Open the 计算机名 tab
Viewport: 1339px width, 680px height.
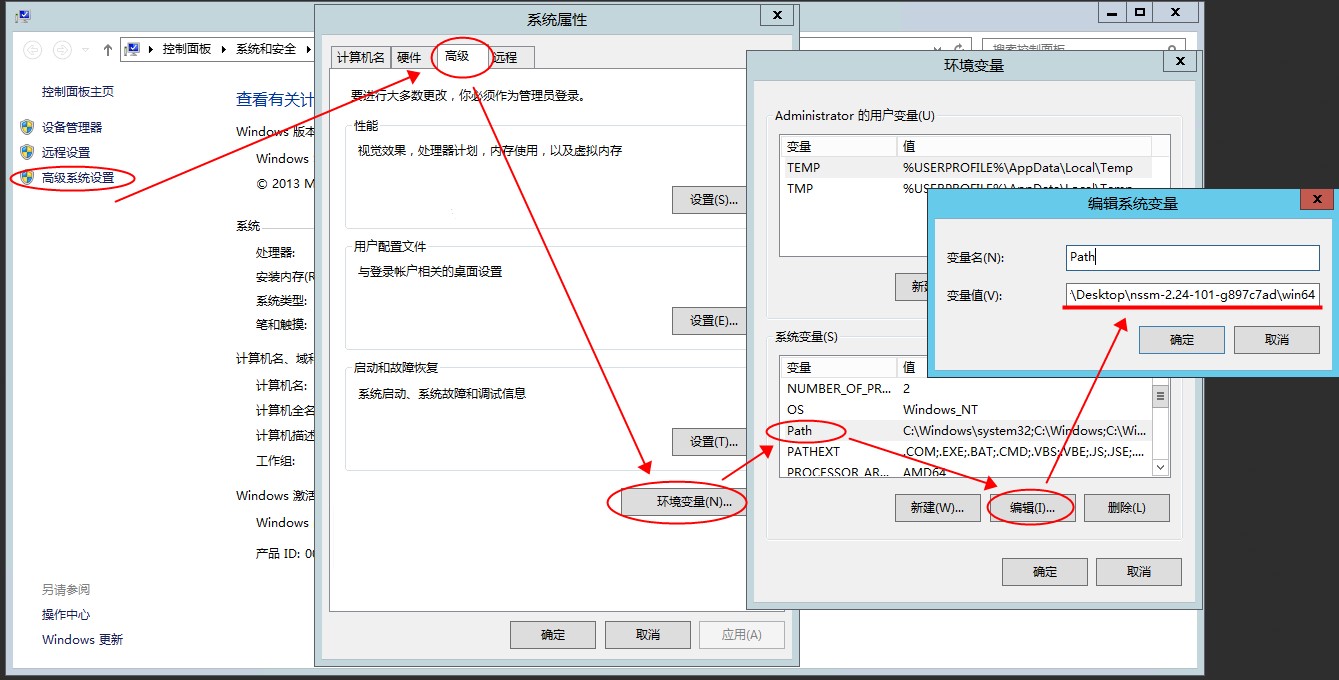pyautogui.click(x=360, y=58)
